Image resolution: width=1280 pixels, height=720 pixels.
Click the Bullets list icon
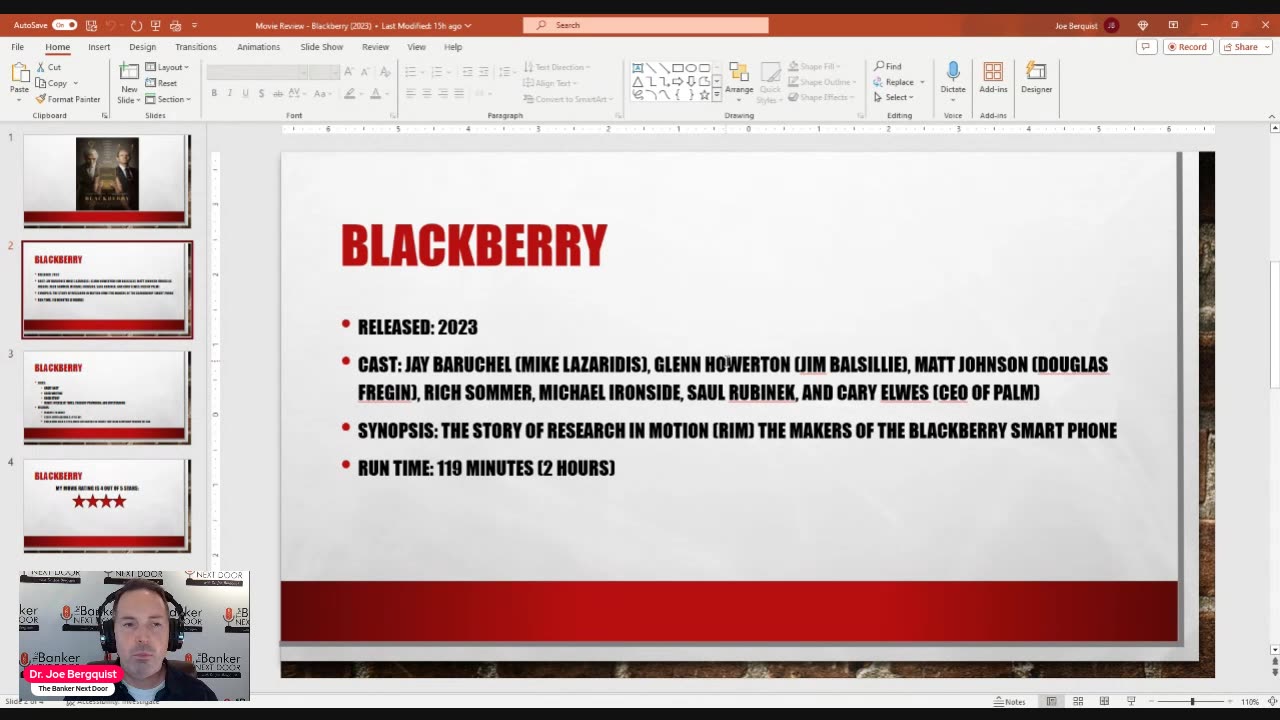point(410,71)
